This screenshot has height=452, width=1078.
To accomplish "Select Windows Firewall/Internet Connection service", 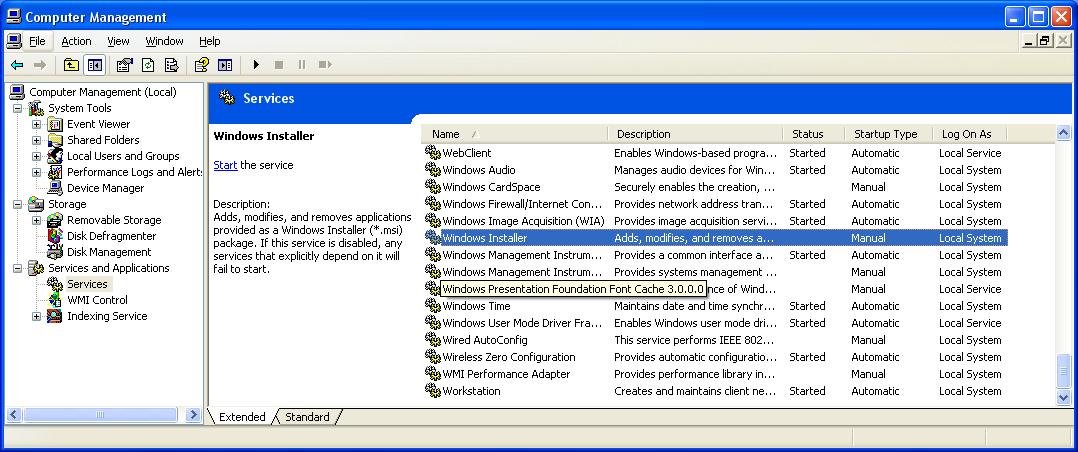I will (x=714, y=204).
